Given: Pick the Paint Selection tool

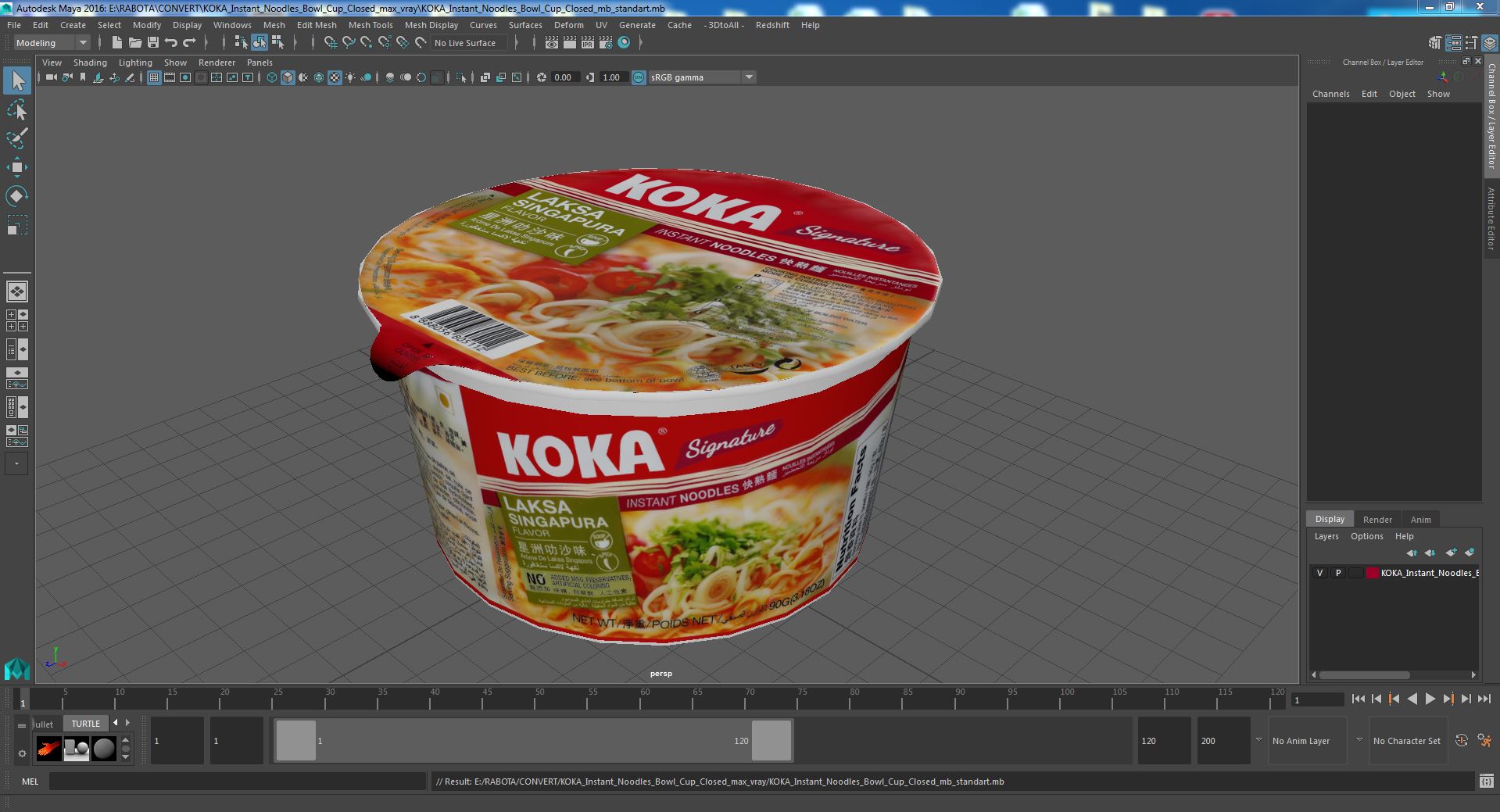Looking at the screenshot, I should point(16,139).
